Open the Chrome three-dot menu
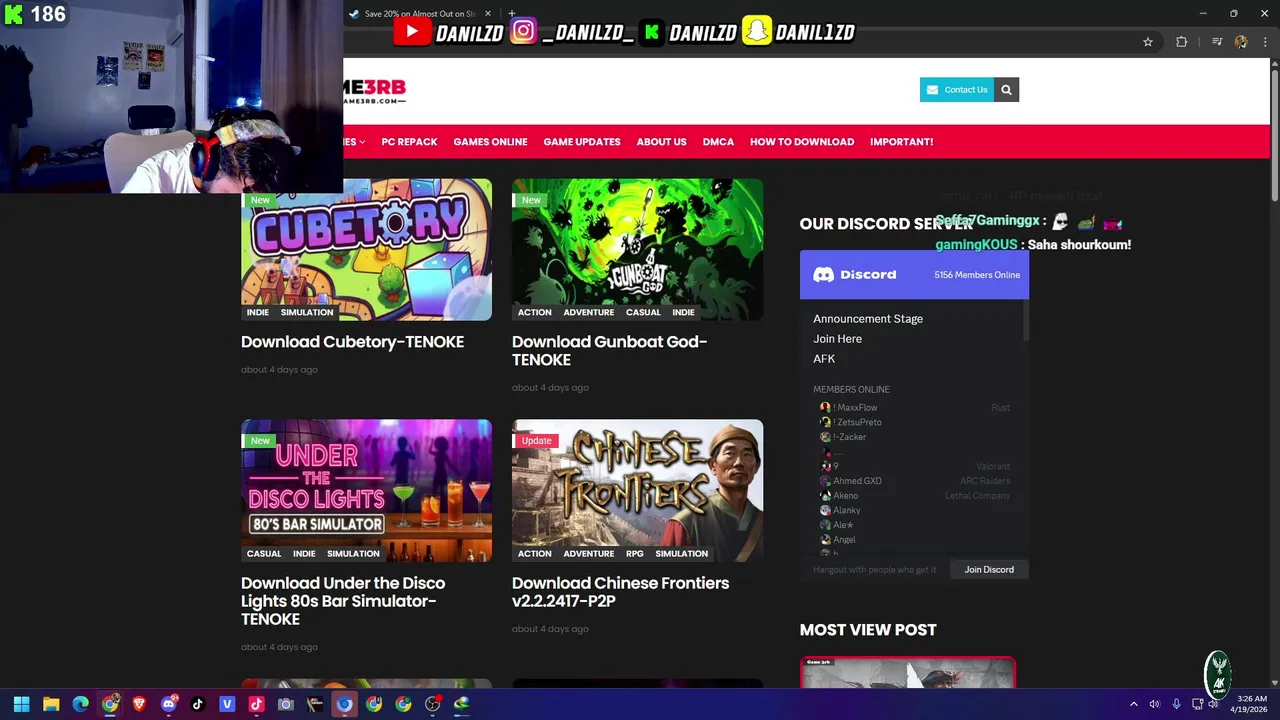The width and height of the screenshot is (1280, 720). (x=1265, y=42)
